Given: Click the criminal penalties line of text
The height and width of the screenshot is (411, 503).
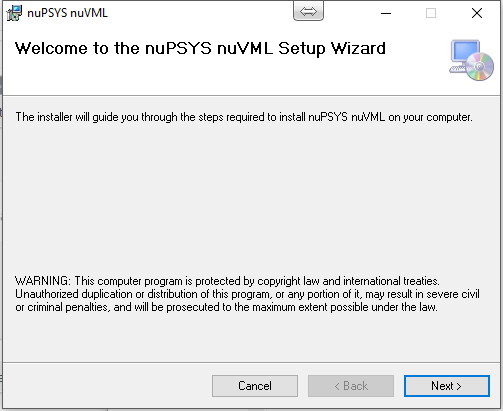Looking at the screenshot, I should pos(226,307).
